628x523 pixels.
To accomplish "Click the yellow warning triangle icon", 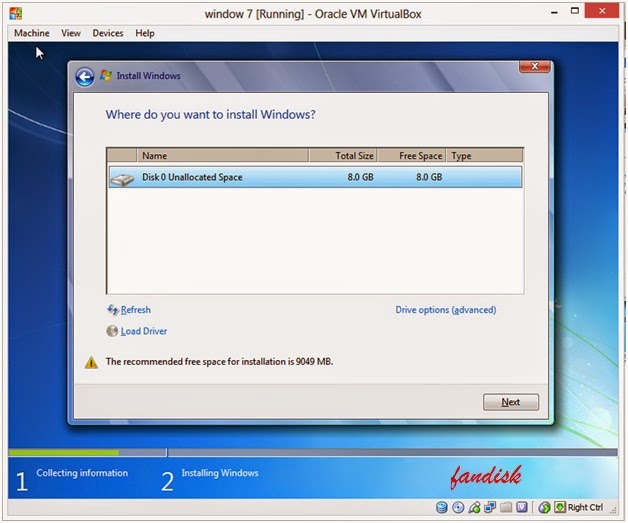I will pos(91,362).
